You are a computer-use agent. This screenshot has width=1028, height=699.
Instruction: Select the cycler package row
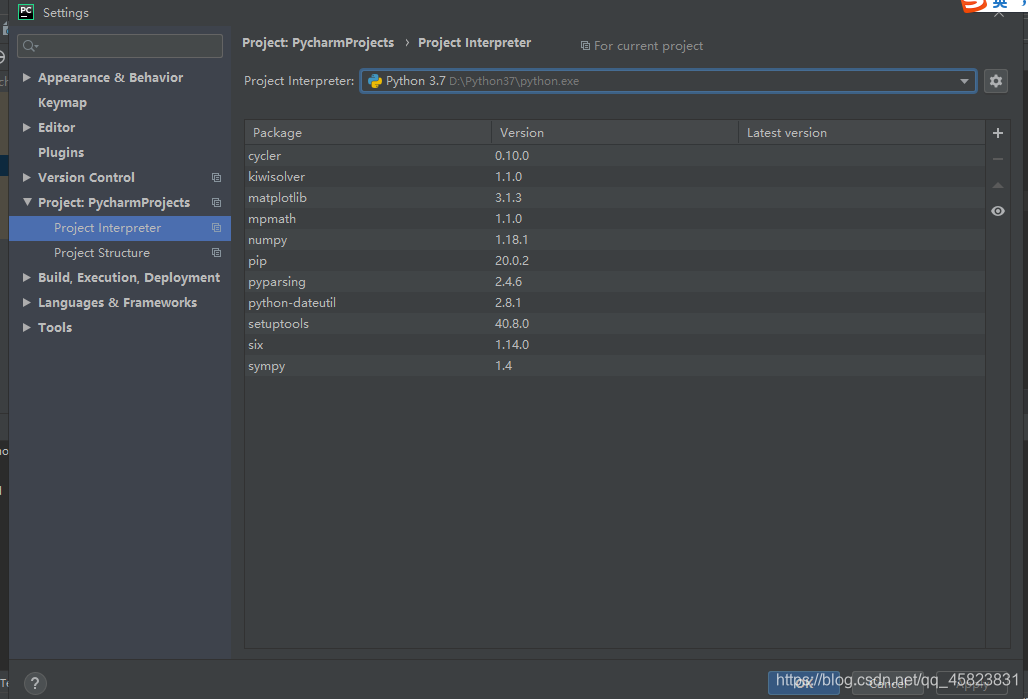pos(615,155)
